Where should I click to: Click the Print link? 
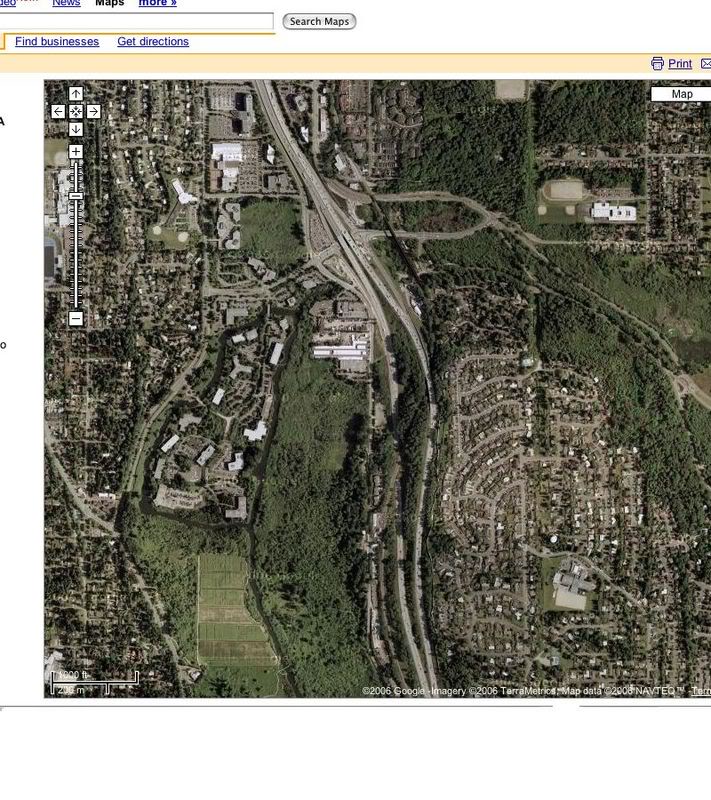680,64
